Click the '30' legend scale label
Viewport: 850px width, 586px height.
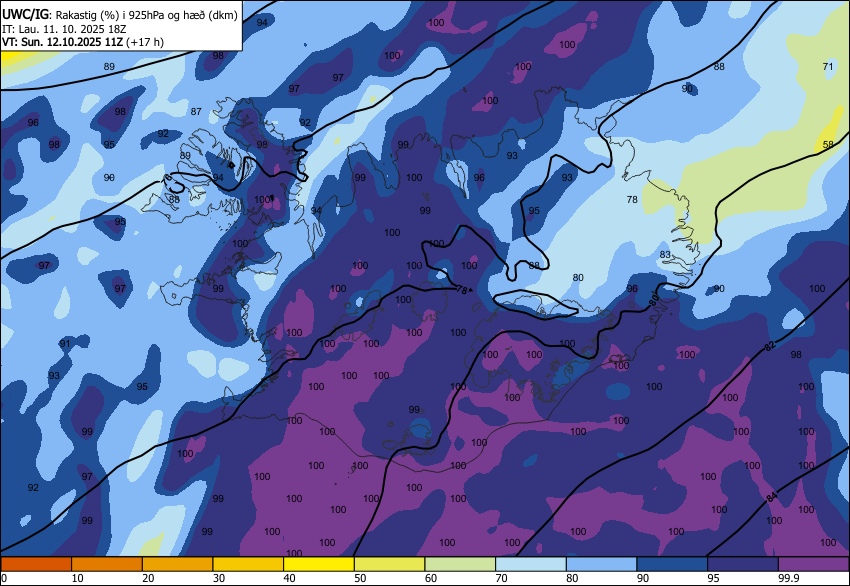click(x=219, y=578)
